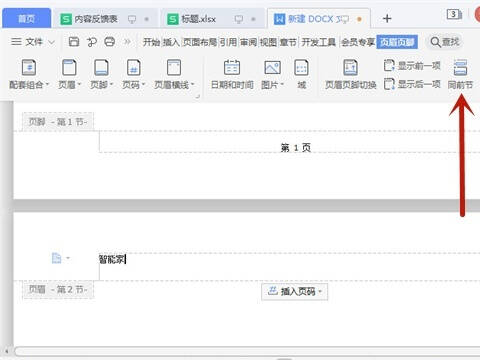The height and width of the screenshot is (360, 480).
Task: Click 显示后一项 show next item
Action: point(412,84)
